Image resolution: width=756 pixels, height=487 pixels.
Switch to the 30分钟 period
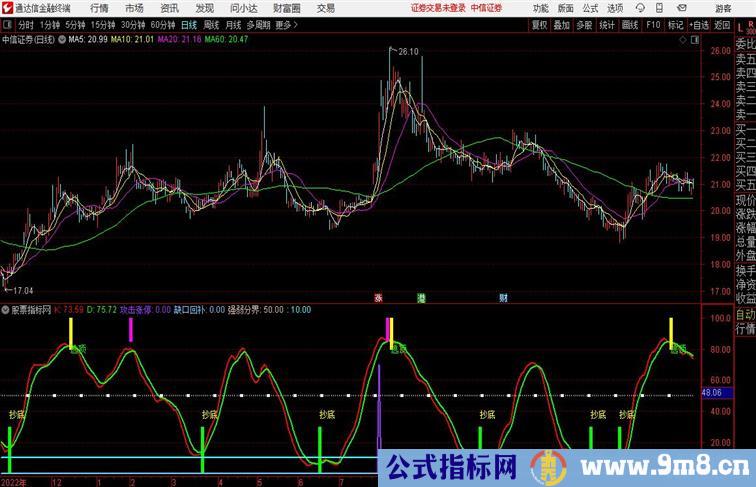(133, 25)
